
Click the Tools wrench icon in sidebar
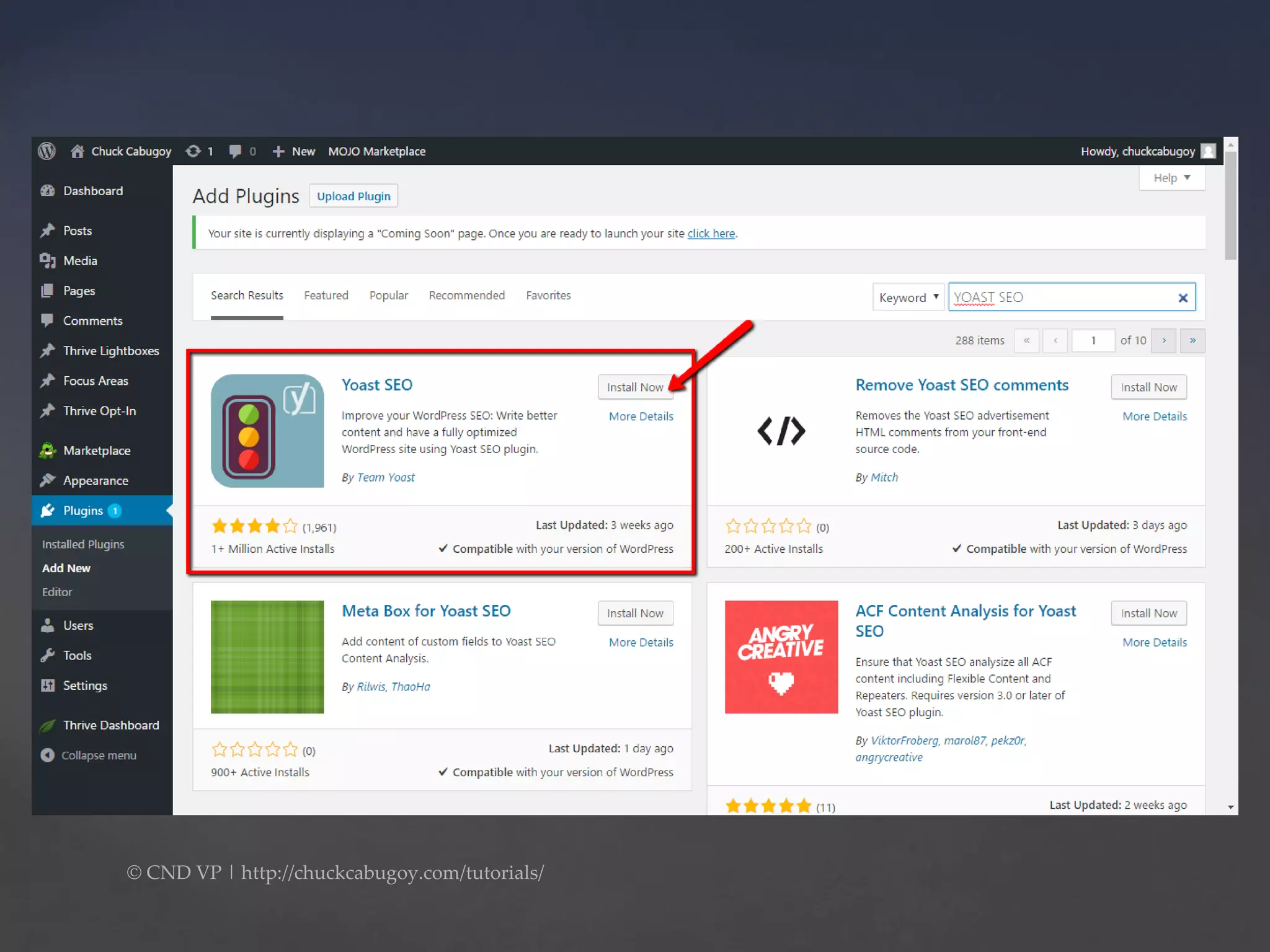48,655
